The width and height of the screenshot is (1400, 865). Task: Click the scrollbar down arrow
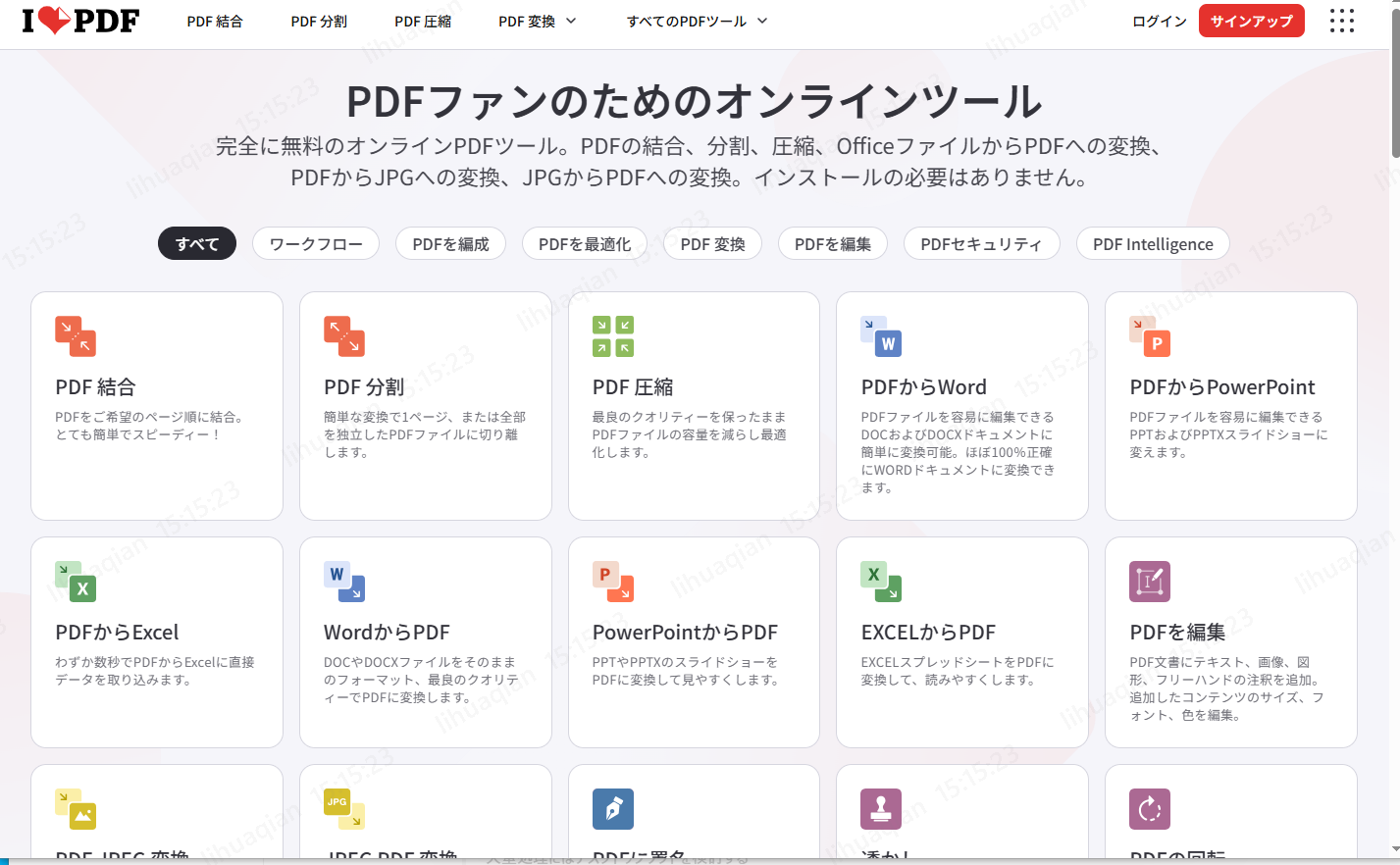point(1395,850)
